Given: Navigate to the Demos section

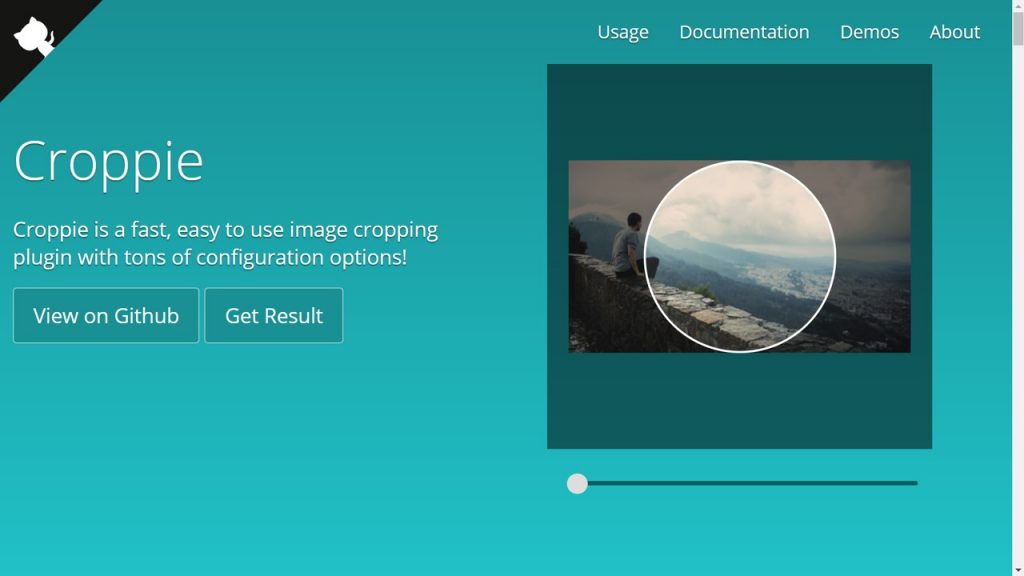Looking at the screenshot, I should pos(869,32).
